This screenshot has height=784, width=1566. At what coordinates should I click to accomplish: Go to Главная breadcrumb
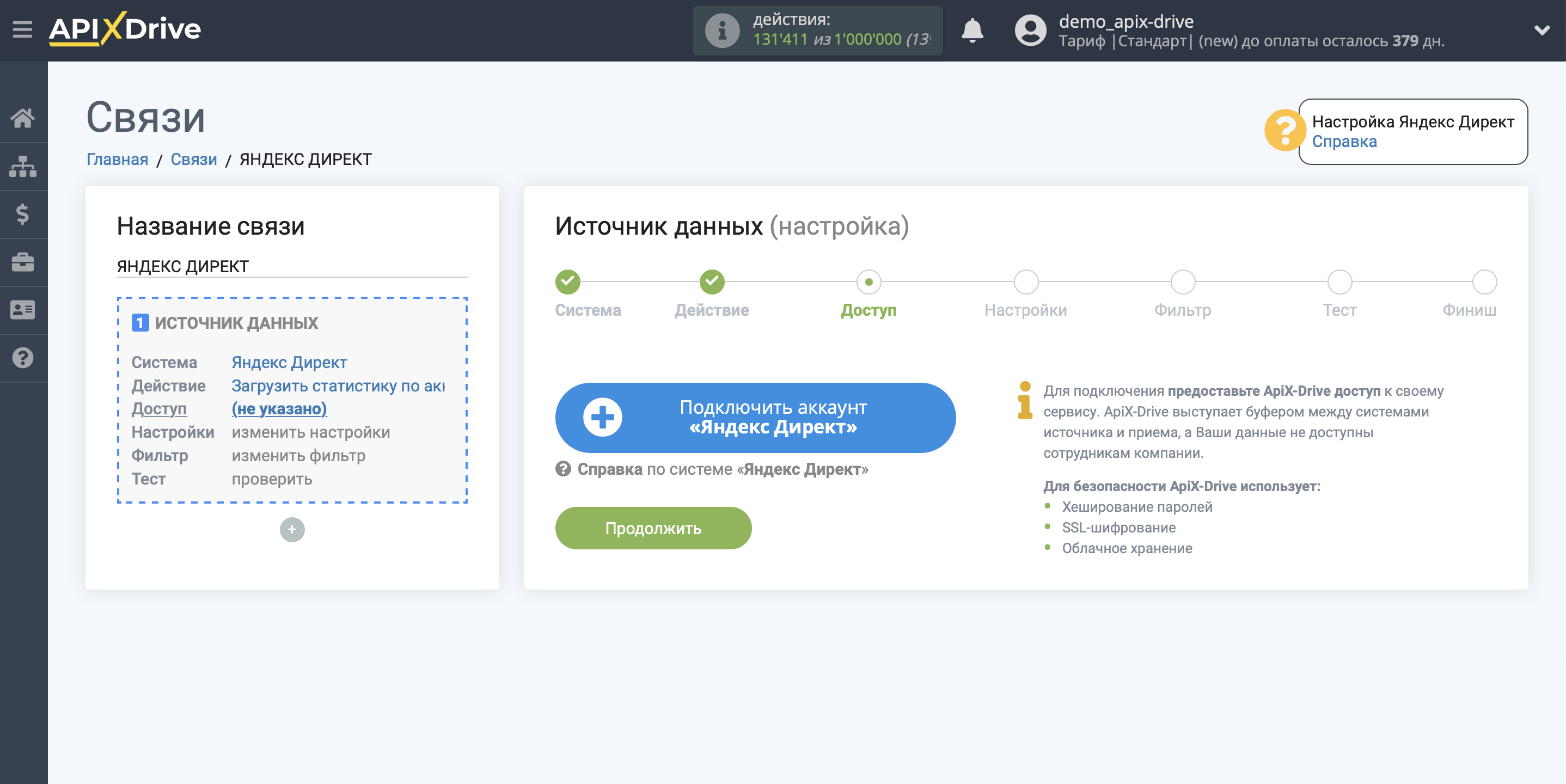pyautogui.click(x=117, y=159)
